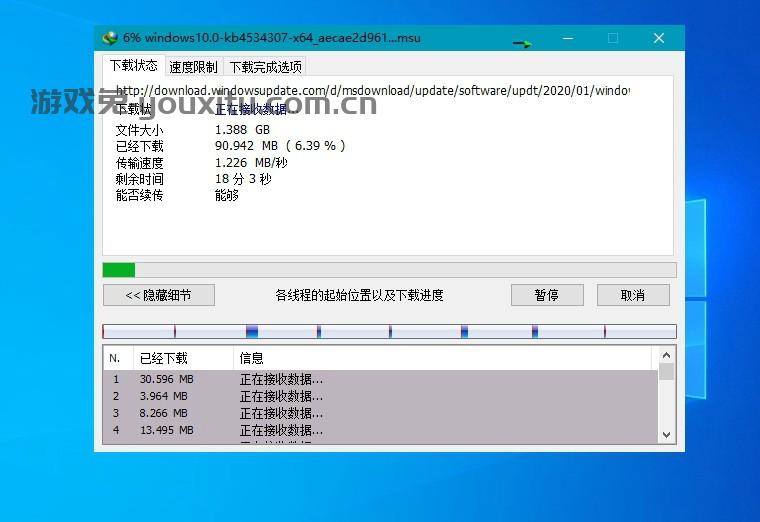Open the 速度限制 tab
The height and width of the screenshot is (522, 760).
pyautogui.click(x=193, y=67)
